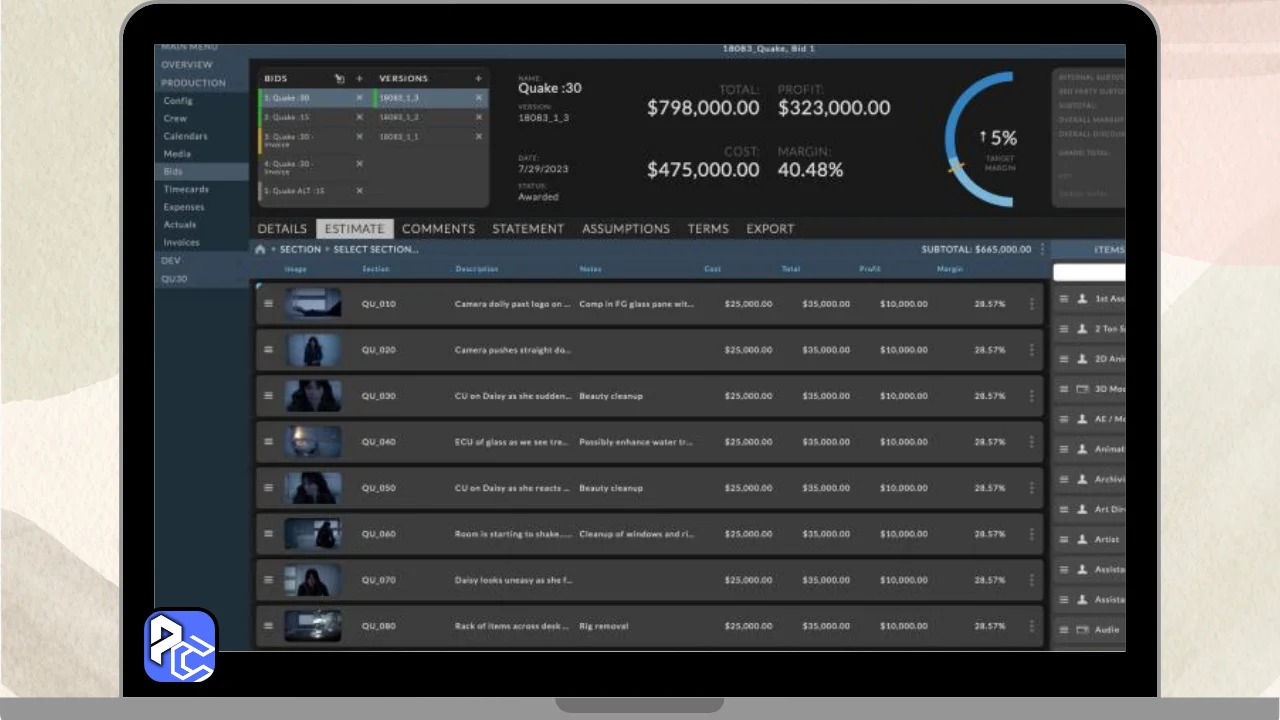Click the box icon beside the 3D Mo item
This screenshot has height=720, width=1280.
click(1082, 389)
